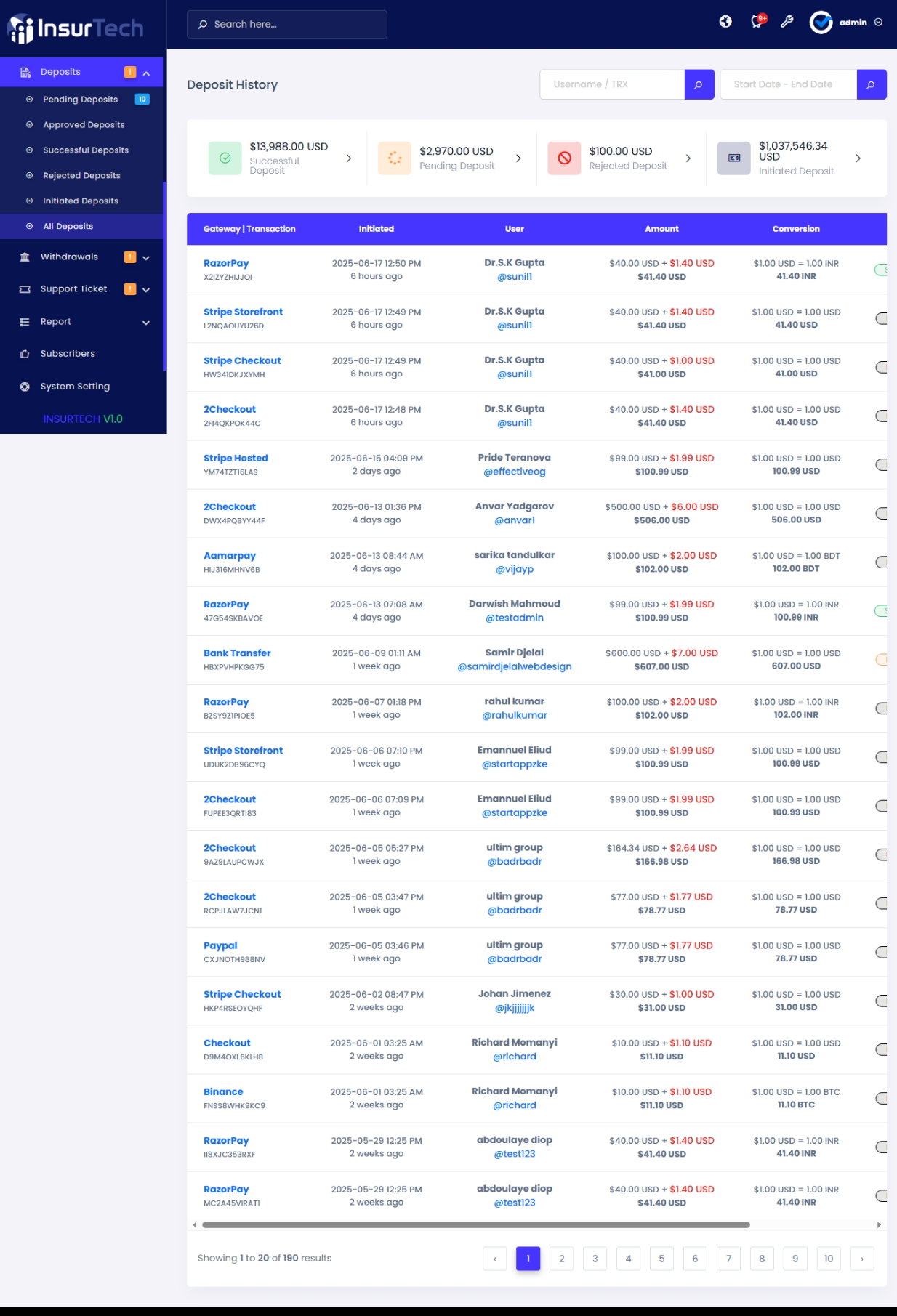Click the orange alert badge next to Deposits
This screenshot has height=1316, width=897.
click(130, 72)
